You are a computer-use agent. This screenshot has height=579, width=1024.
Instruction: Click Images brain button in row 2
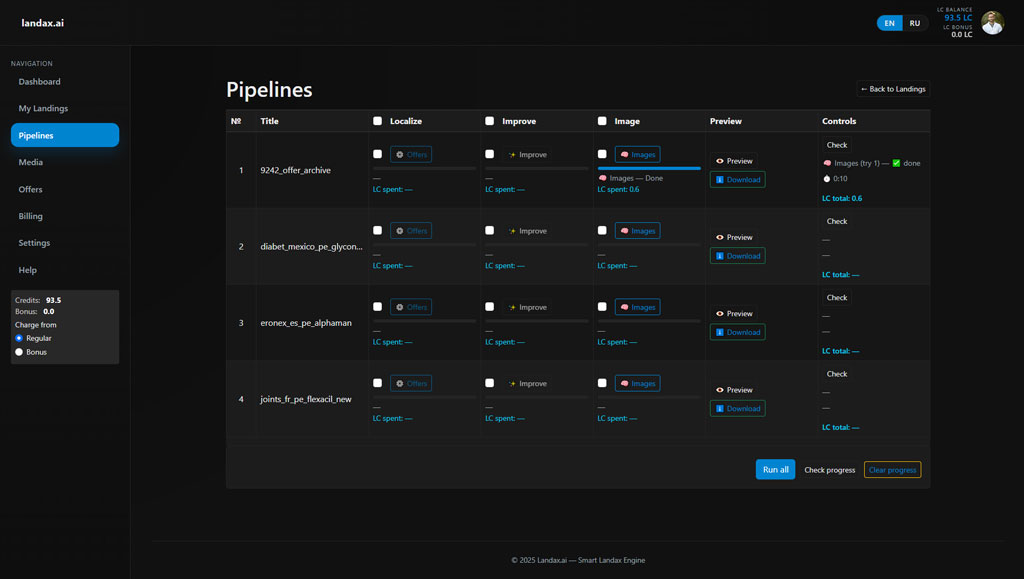tap(637, 231)
